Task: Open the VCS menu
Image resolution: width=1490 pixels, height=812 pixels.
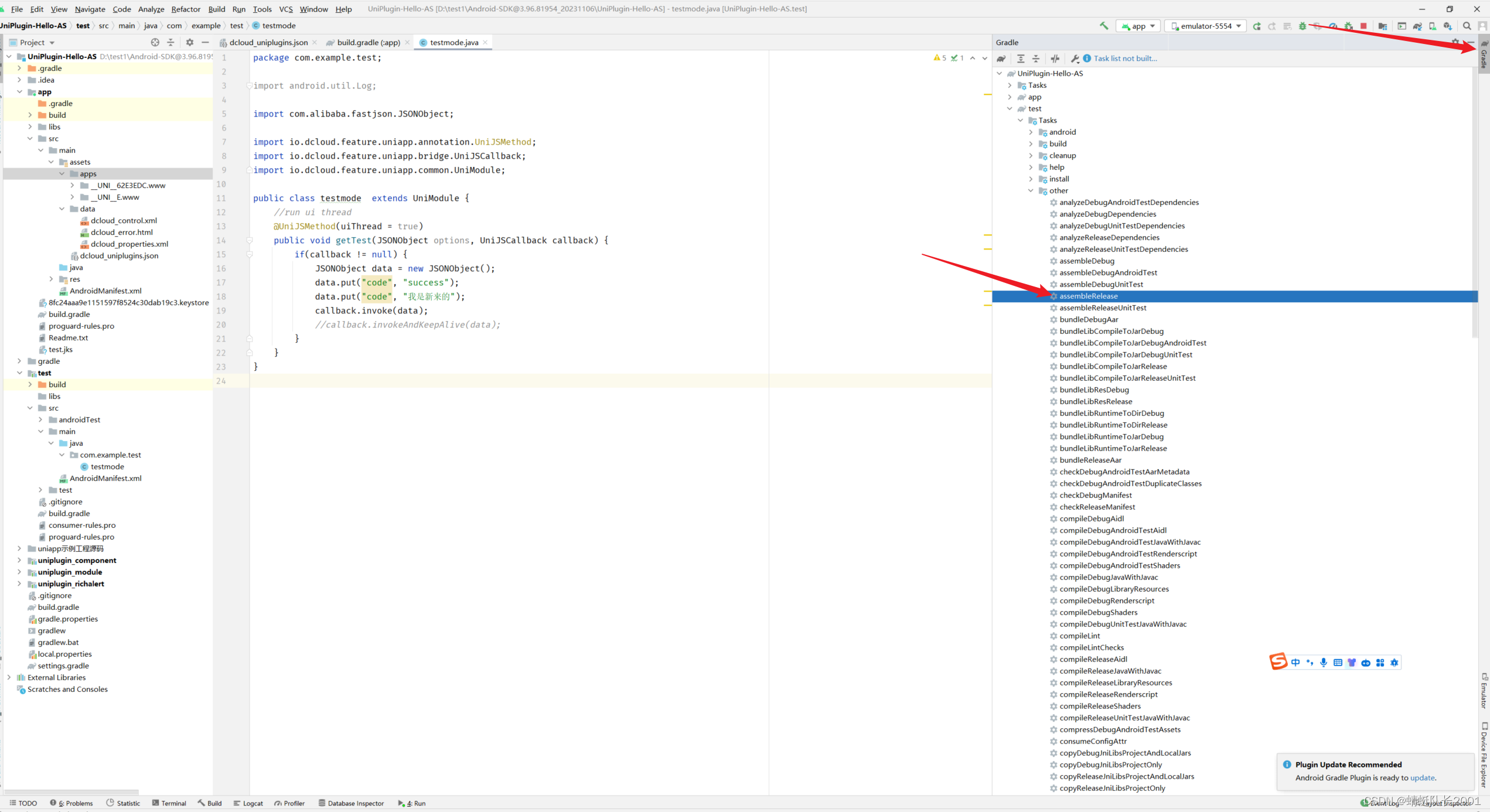Action: pyautogui.click(x=286, y=9)
